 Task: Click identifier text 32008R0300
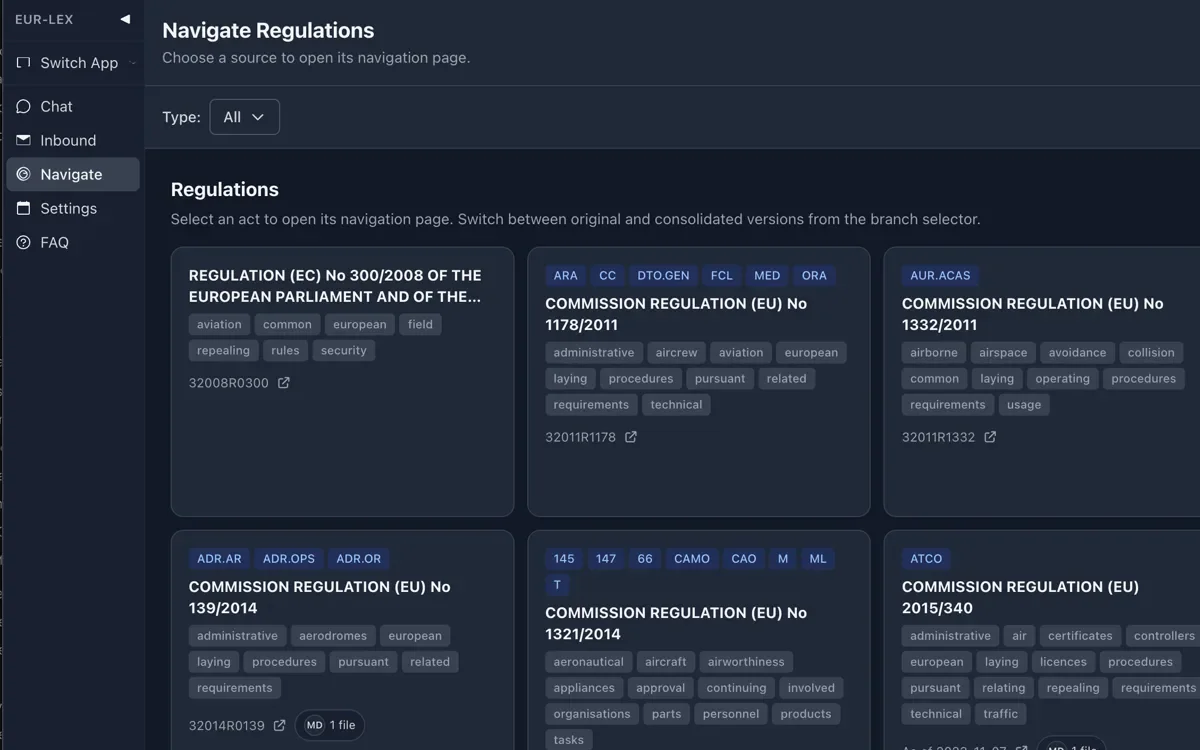point(229,383)
